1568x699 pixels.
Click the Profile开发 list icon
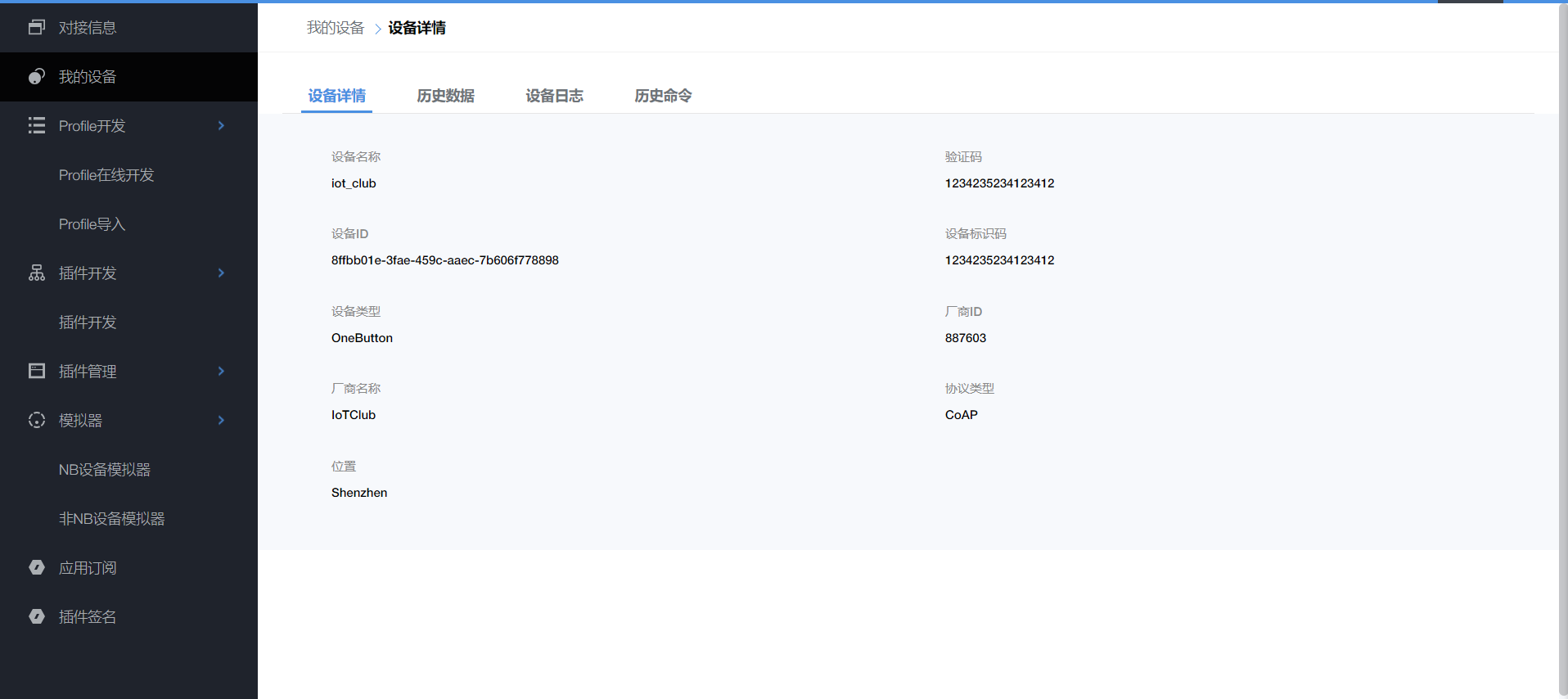37,125
